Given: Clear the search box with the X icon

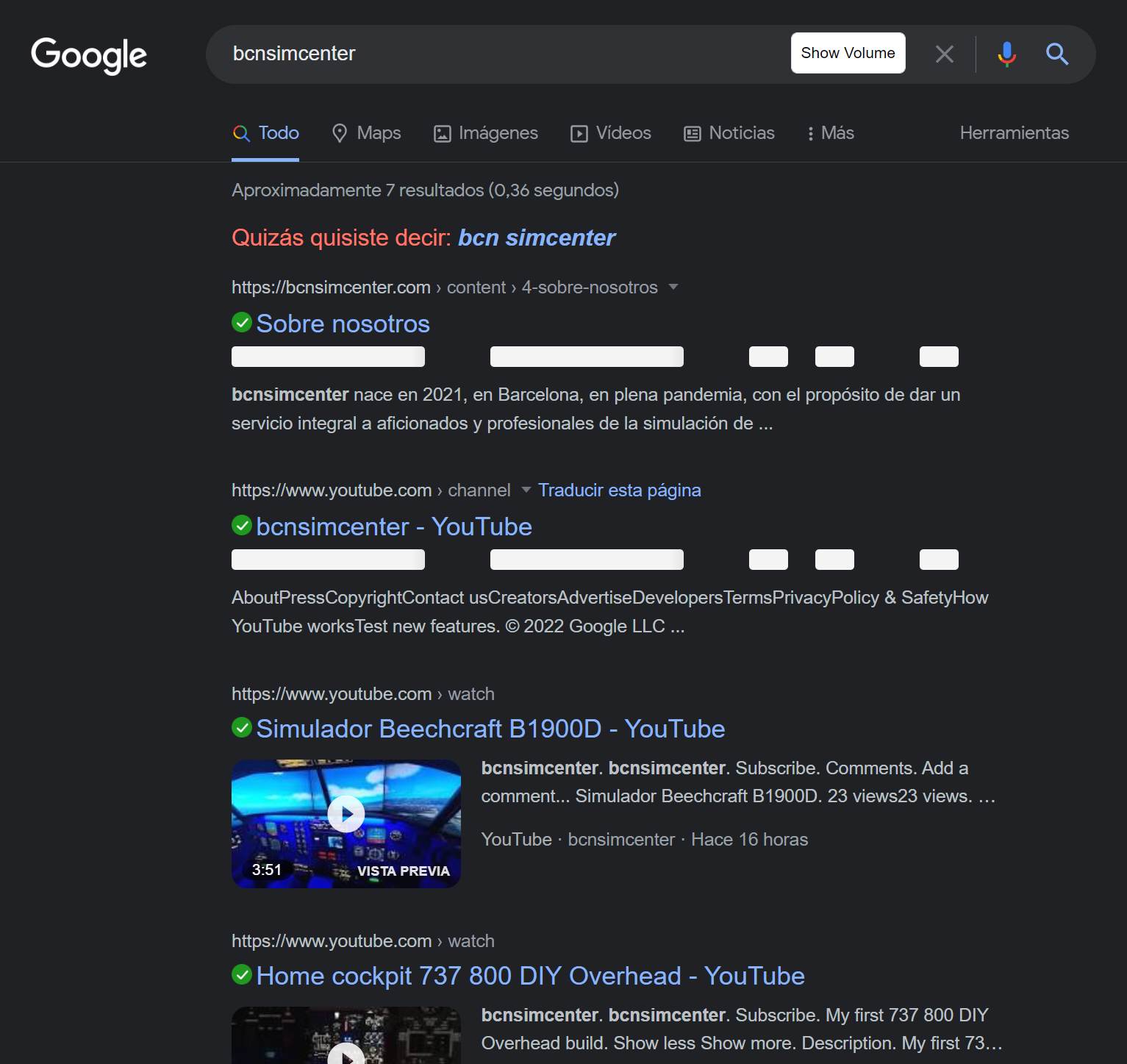Looking at the screenshot, I should click(x=945, y=54).
